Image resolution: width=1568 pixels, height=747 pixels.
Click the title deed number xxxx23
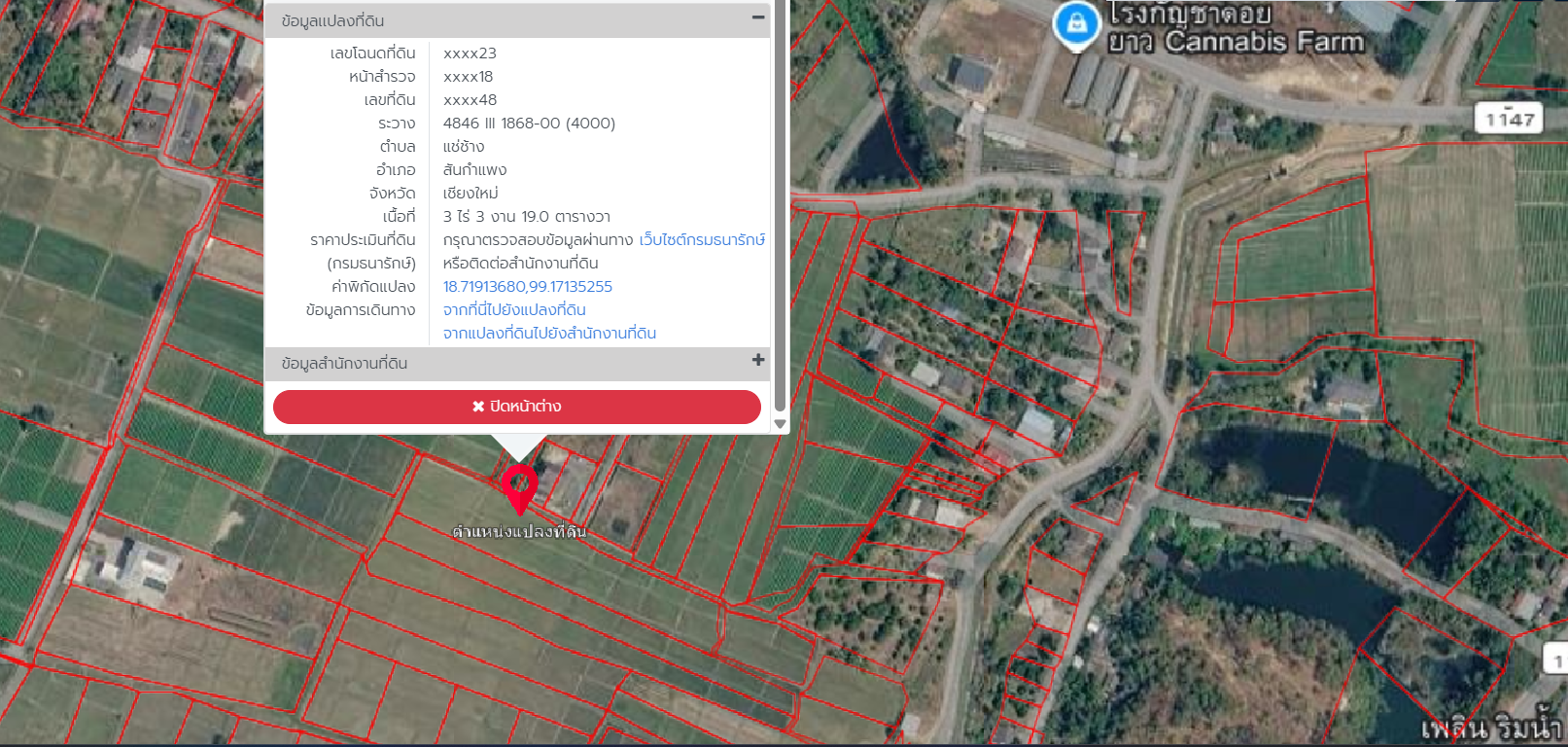click(470, 53)
